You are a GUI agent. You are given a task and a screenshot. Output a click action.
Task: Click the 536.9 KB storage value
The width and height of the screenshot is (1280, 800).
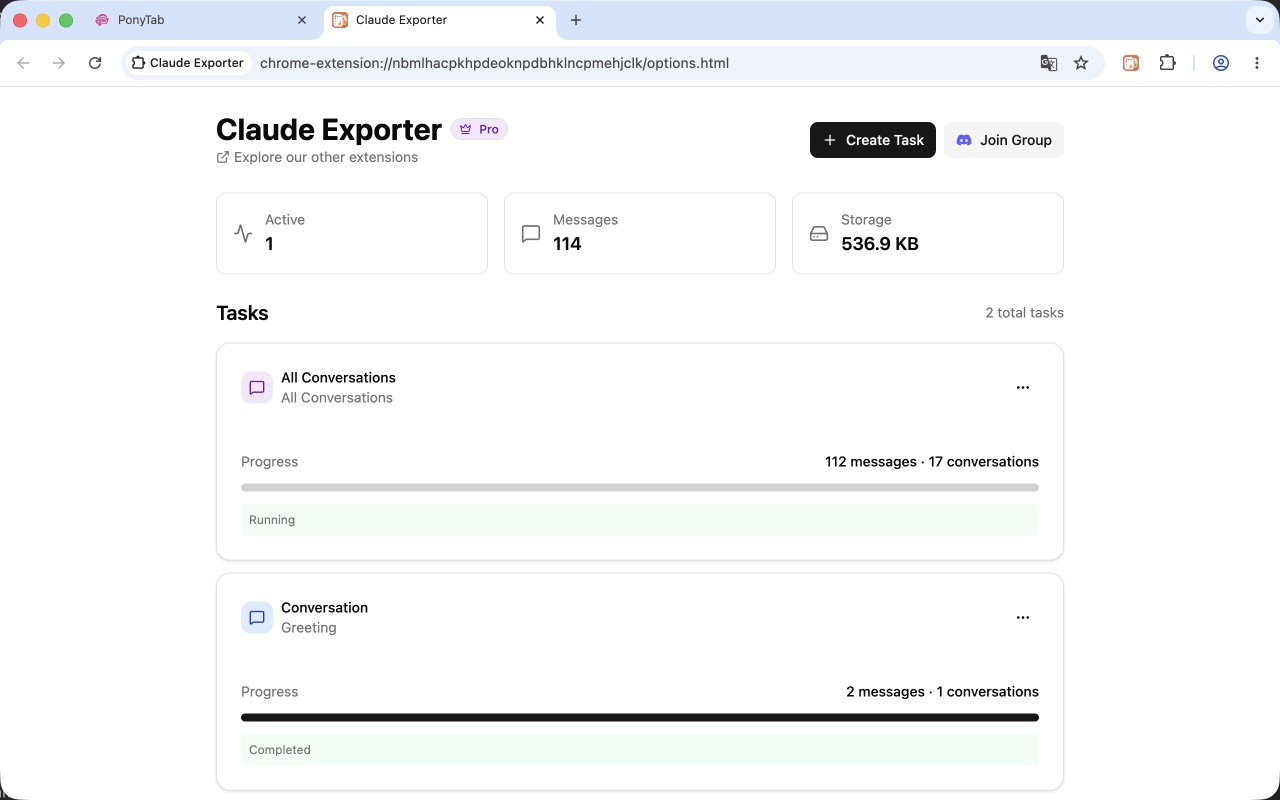880,244
